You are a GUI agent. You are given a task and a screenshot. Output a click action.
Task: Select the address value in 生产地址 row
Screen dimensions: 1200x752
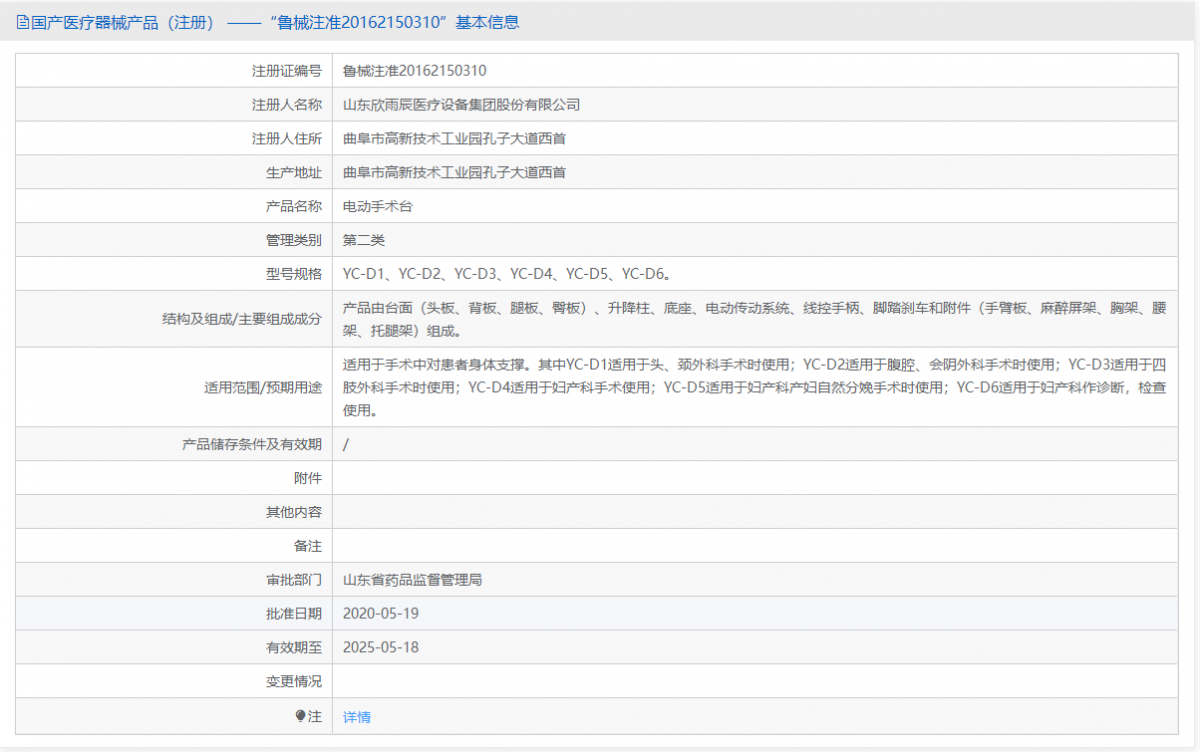455,173
